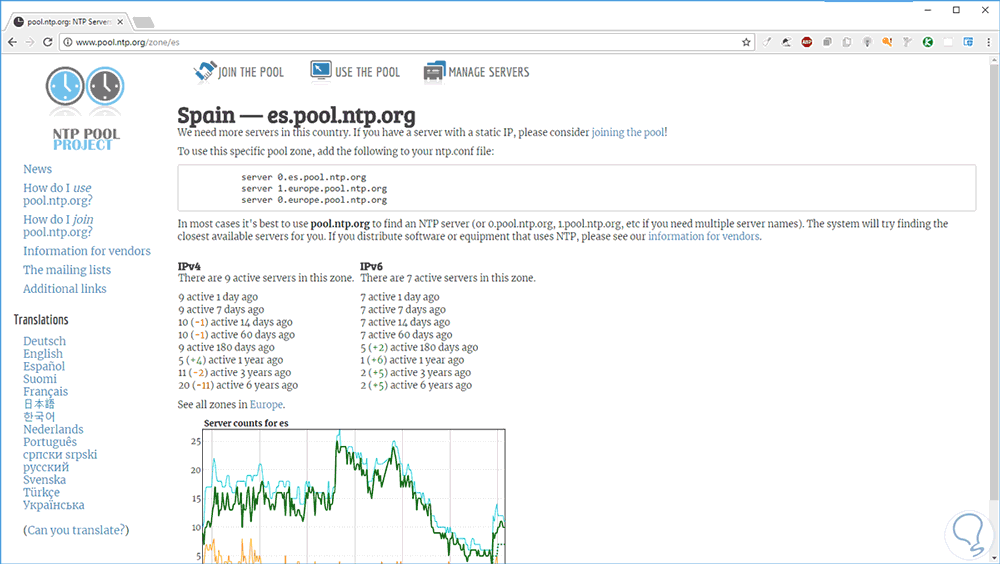Click the Server counts for es graph
Screen dimensions: 1000x564
(348, 491)
